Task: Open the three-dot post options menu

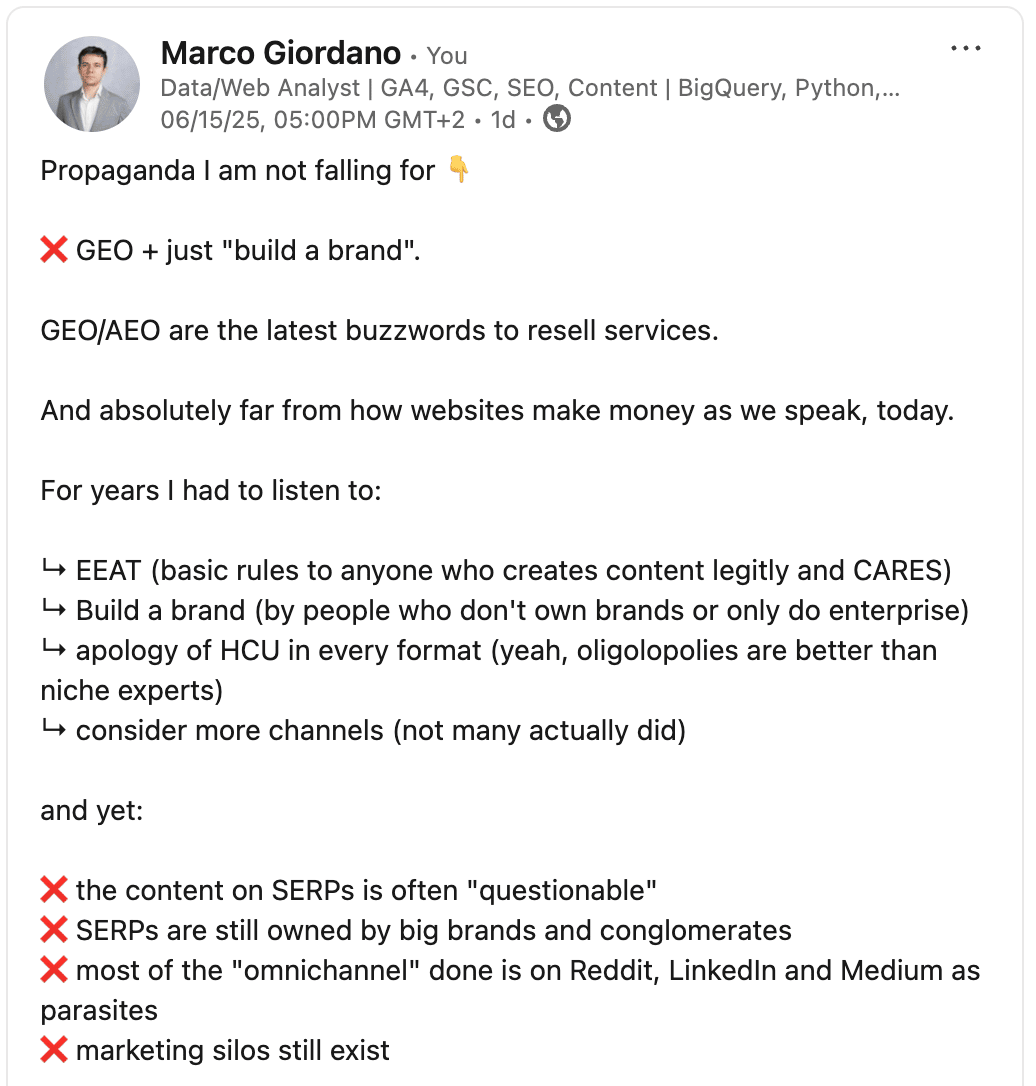Action: pyautogui.click(x=965, y=48)
